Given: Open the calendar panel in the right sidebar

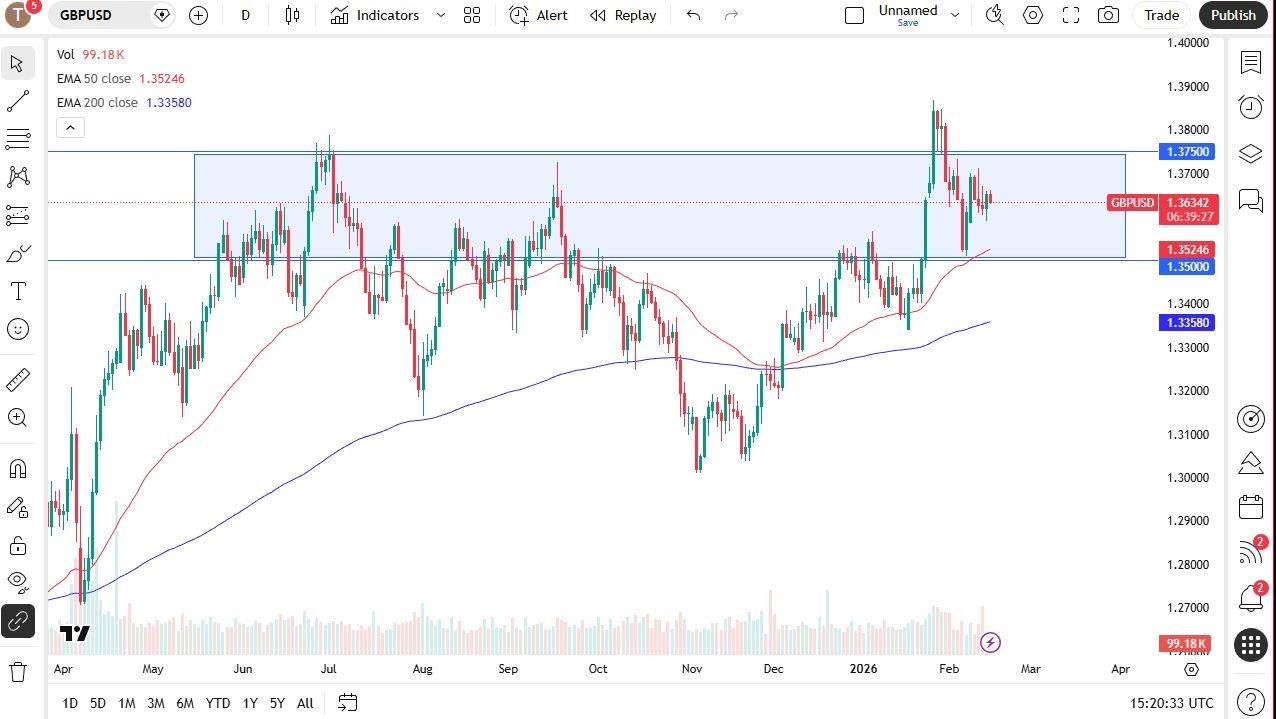Looking at the screenshot, I should (x=1250, y=507).
